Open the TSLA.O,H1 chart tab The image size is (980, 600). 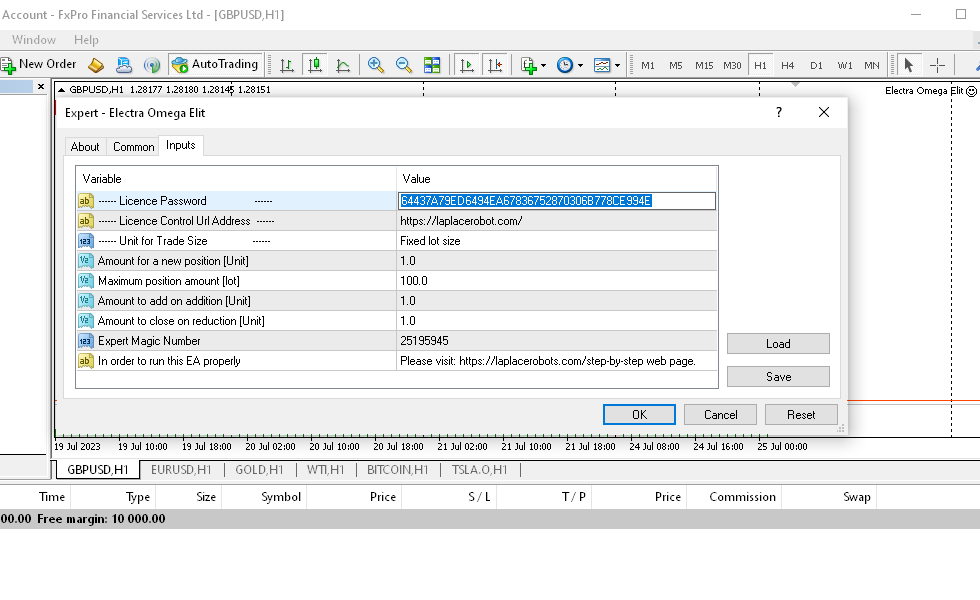(479, 469)
